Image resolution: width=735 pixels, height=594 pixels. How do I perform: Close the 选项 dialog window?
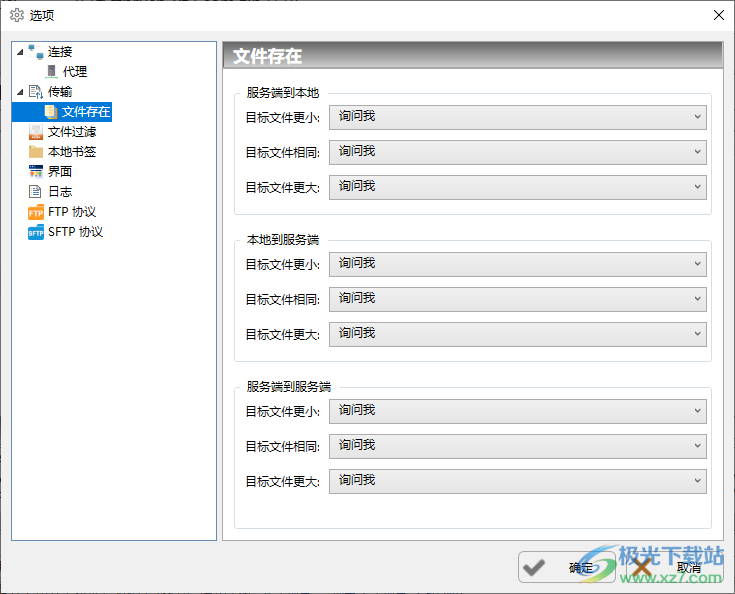[x=719, y=15]
